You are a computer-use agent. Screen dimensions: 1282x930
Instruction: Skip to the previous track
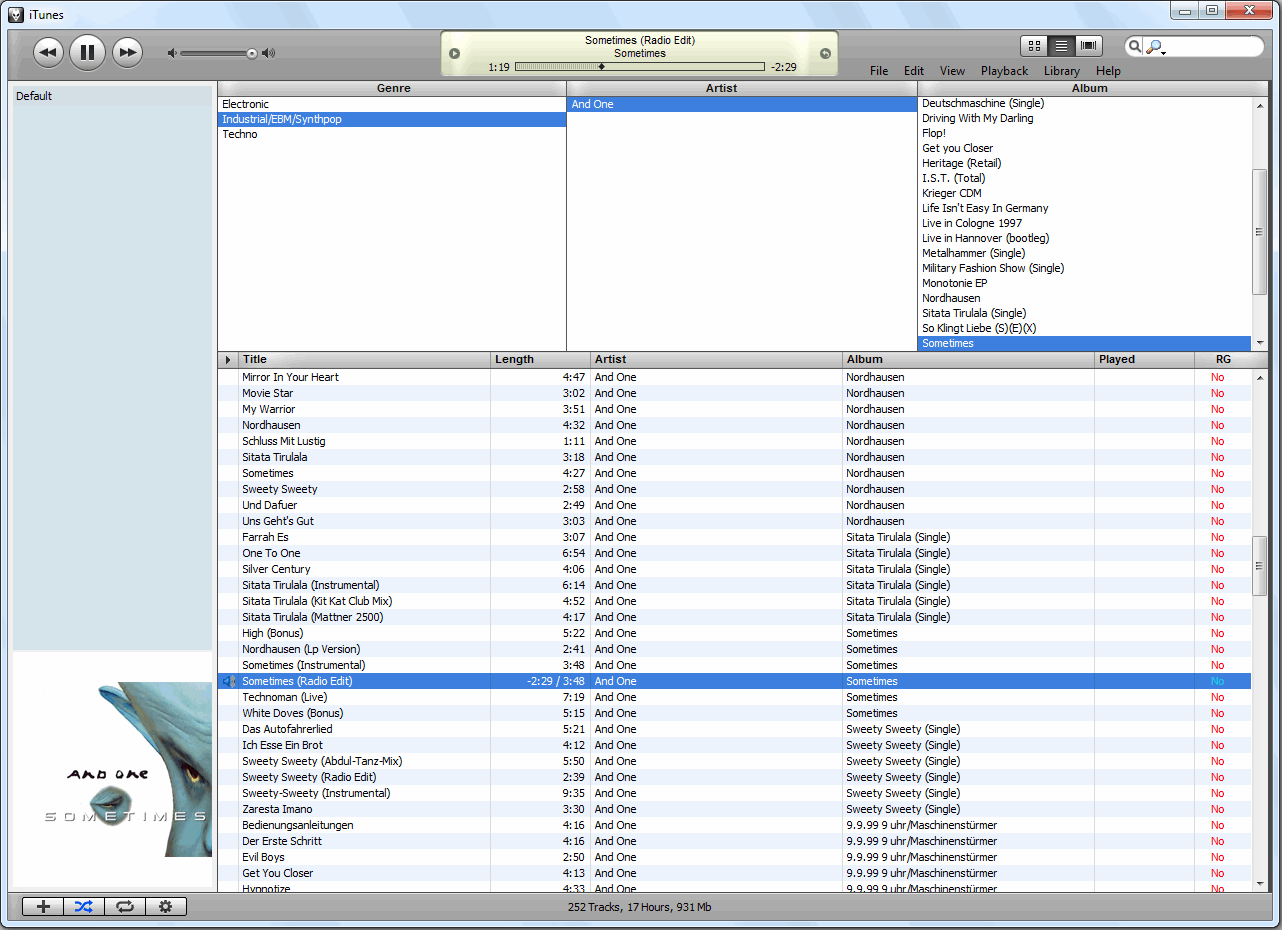point(48,52)
